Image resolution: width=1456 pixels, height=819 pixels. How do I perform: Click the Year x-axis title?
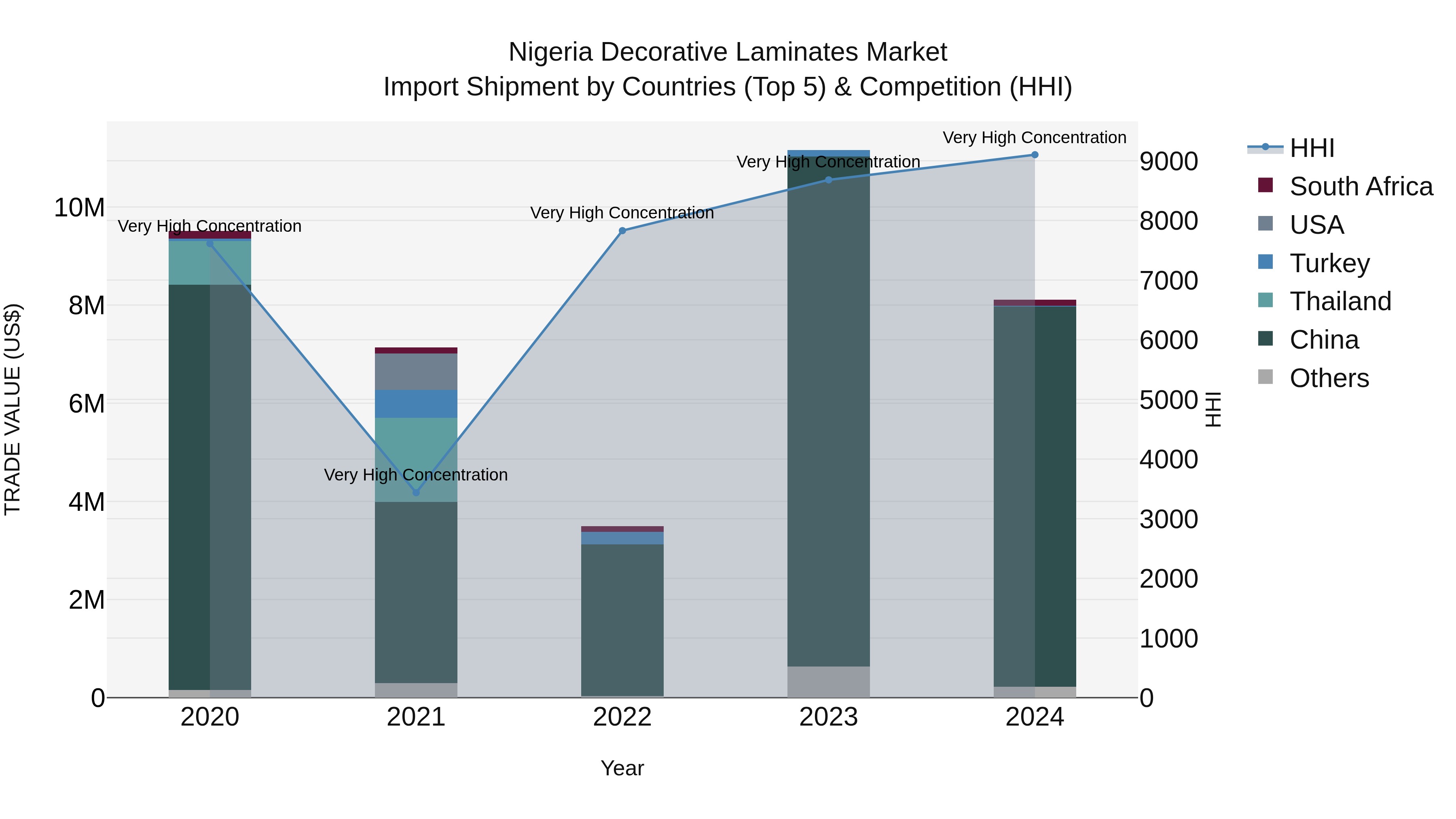click(x=622, y=768)
